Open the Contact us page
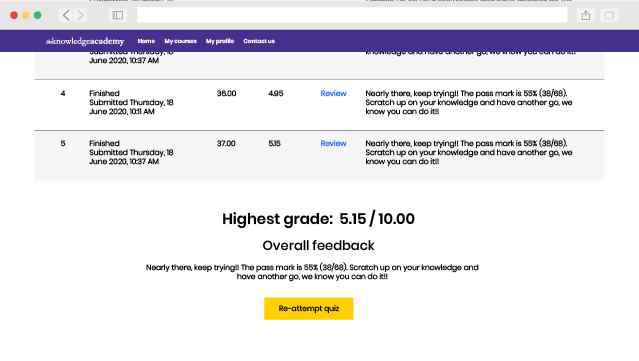Image resolution: width=639 pixels, height=361 pixels. click(259, 41)
